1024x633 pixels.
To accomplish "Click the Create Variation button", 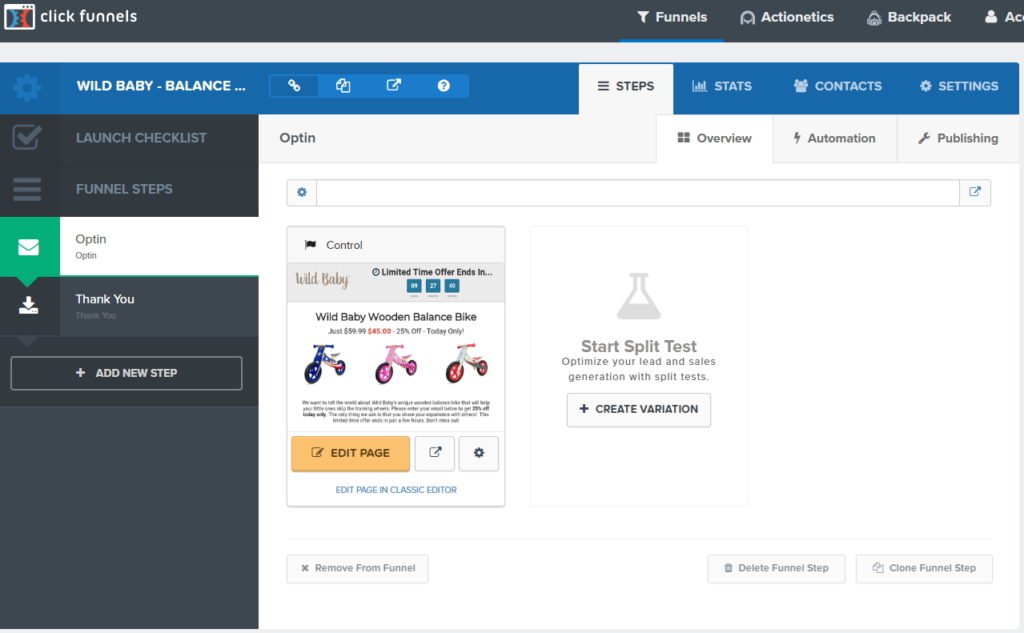I will tap(638, 409).
